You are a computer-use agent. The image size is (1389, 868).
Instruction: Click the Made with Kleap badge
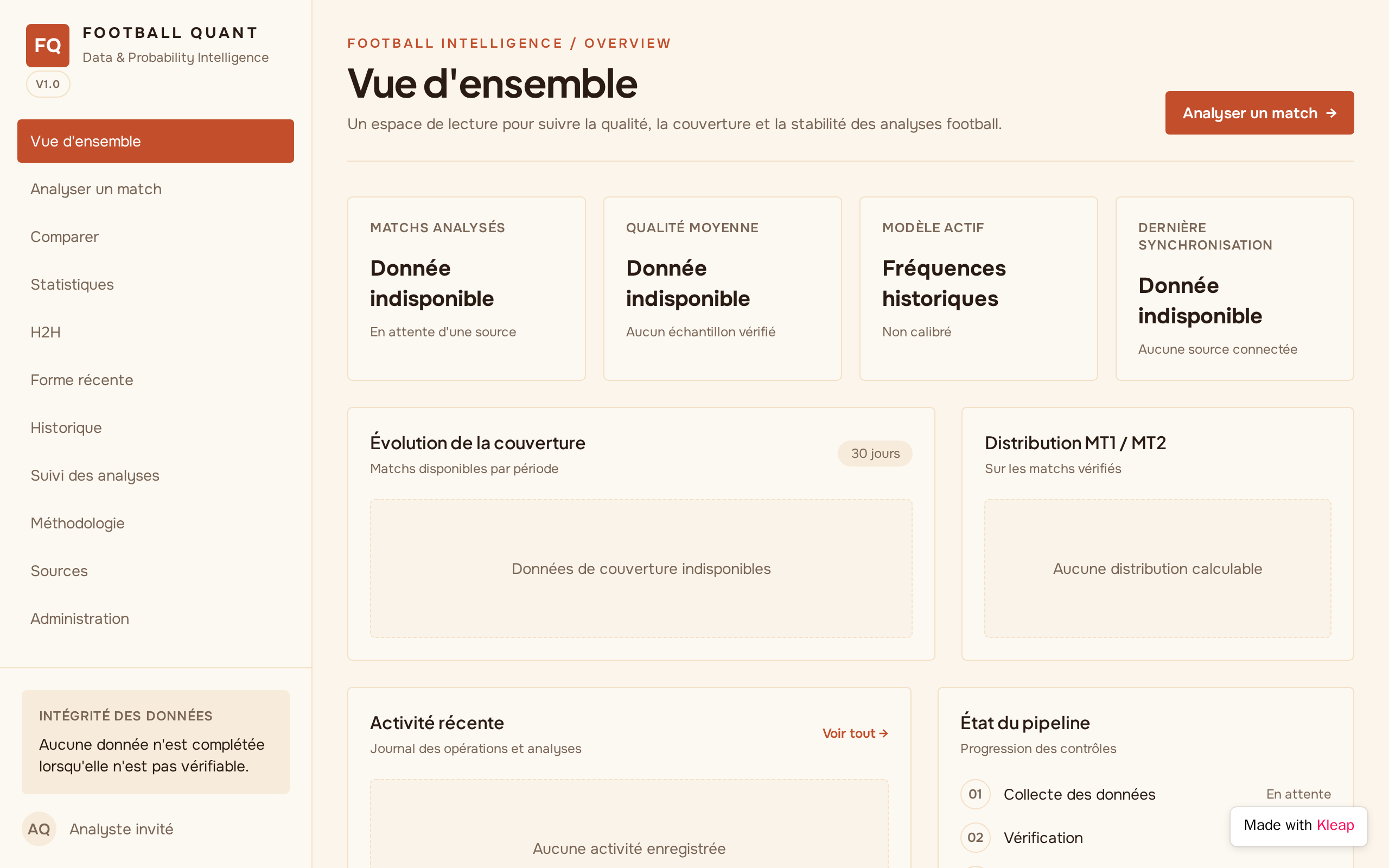[x=1298, y=826]
